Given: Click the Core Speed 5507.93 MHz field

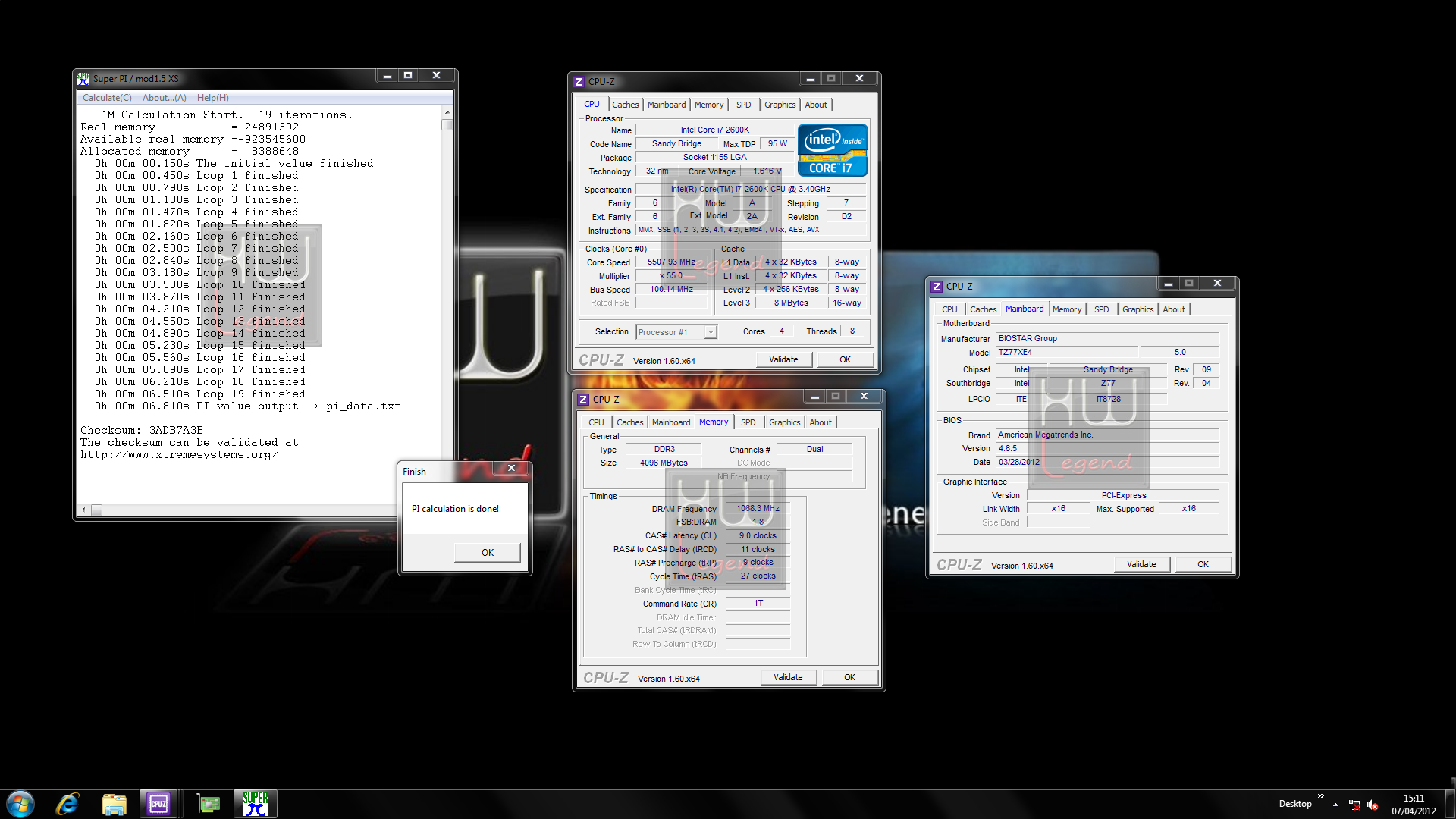Looking at the screenshot, I should click(x=671, y=262).
